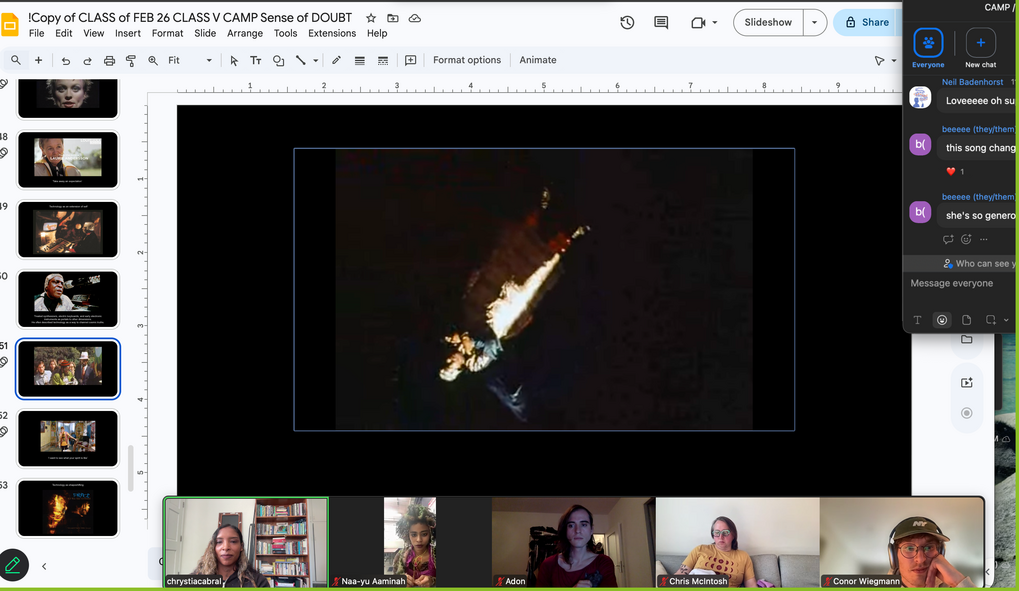
Task: Click the Undo arrow in toolbar
Action: coord(66,60)
